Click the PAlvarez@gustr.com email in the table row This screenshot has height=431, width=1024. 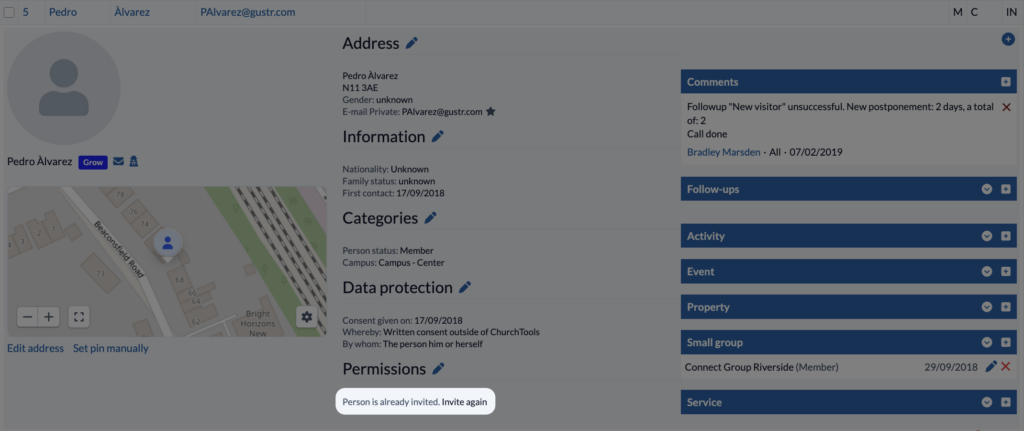coord(247,12)
